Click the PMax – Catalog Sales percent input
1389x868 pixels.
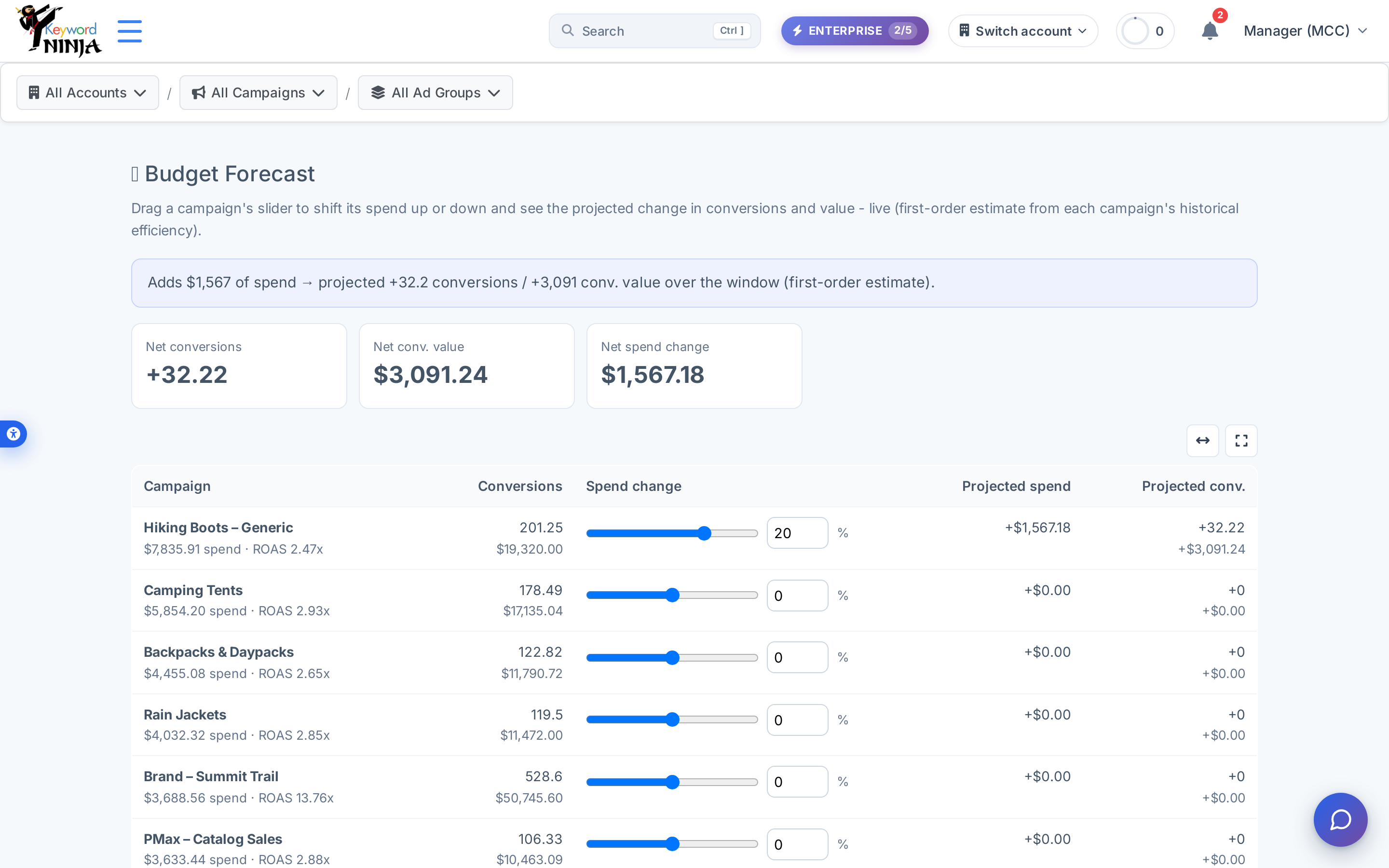pos(797,844)
